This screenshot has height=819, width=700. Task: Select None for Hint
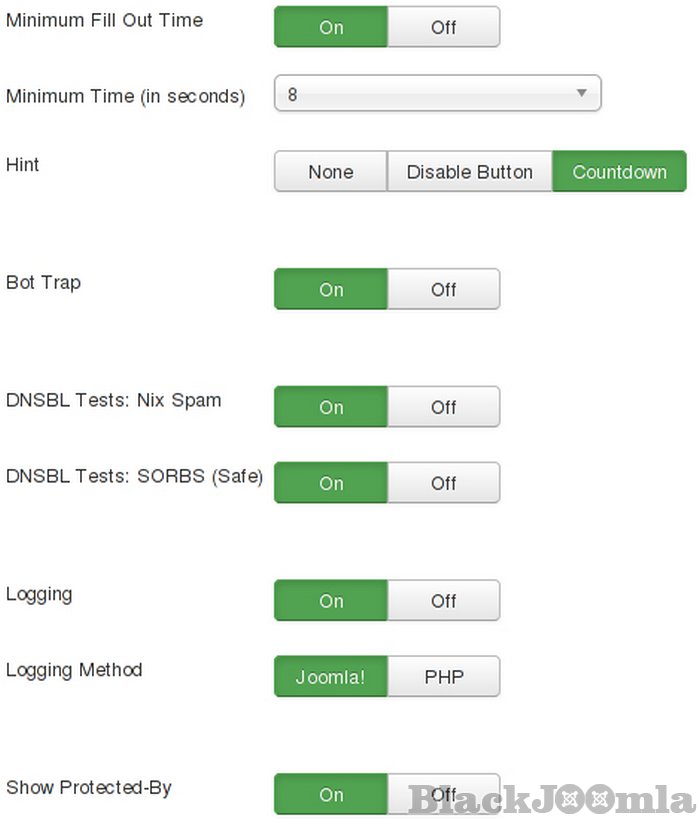point(330,172)
